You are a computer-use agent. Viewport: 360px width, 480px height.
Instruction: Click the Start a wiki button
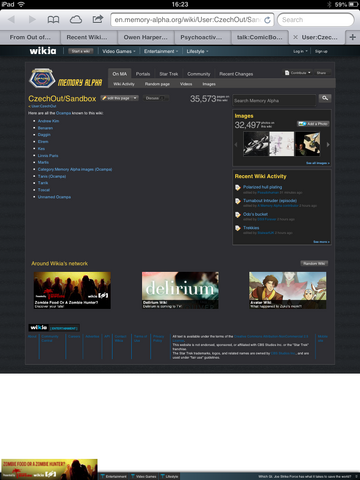tap(81, 51)
